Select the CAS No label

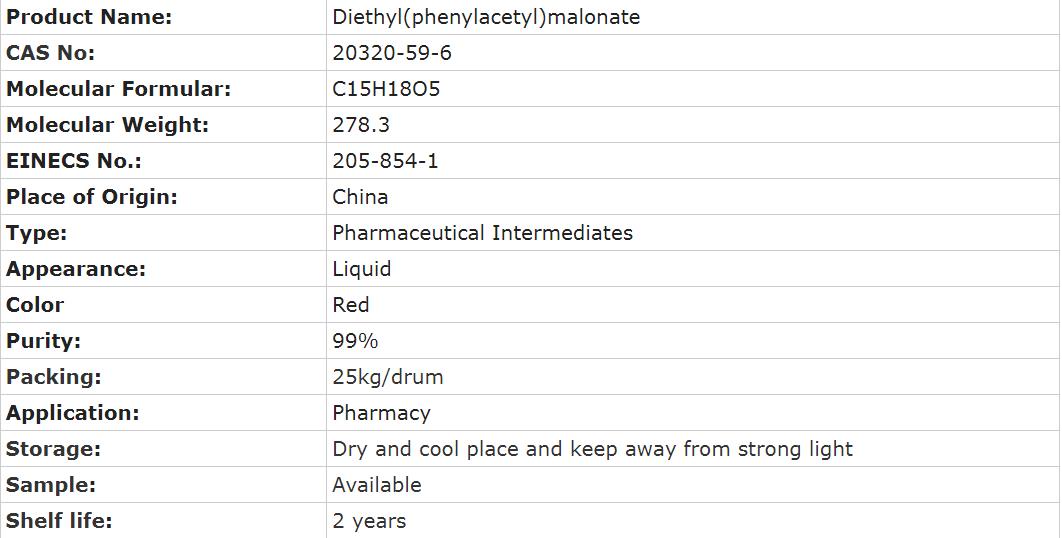(51, 53)
